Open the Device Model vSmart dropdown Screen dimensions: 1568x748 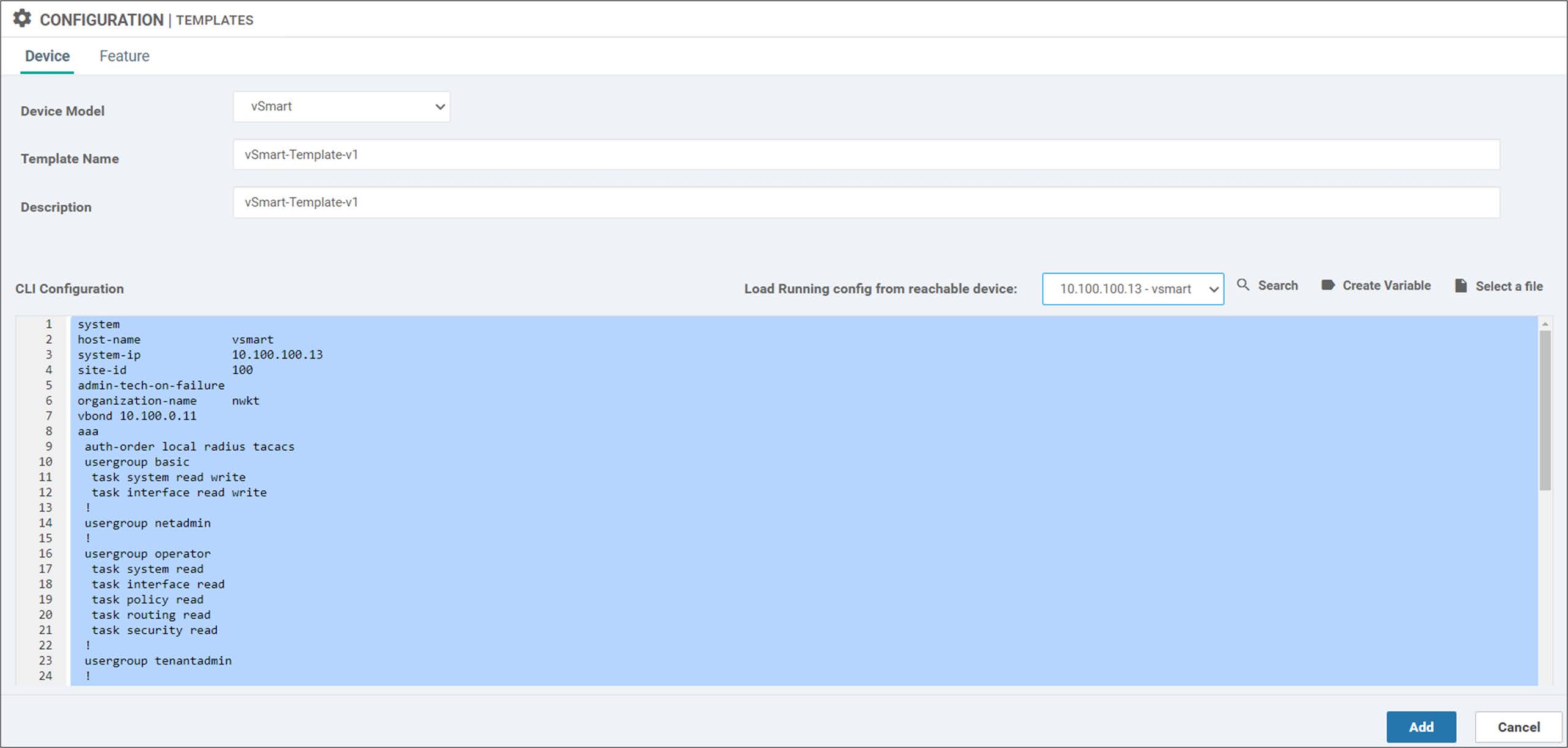tap(341, 106)
